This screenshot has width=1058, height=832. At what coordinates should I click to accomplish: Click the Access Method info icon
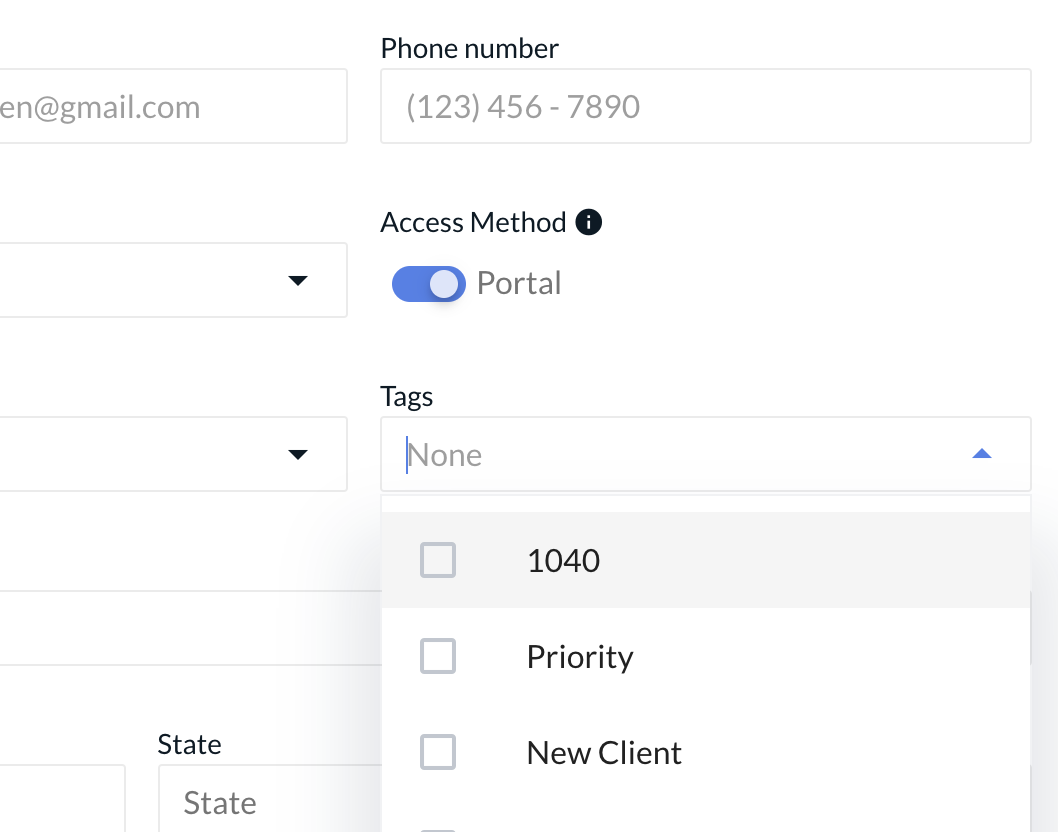(x=589, y=222)
